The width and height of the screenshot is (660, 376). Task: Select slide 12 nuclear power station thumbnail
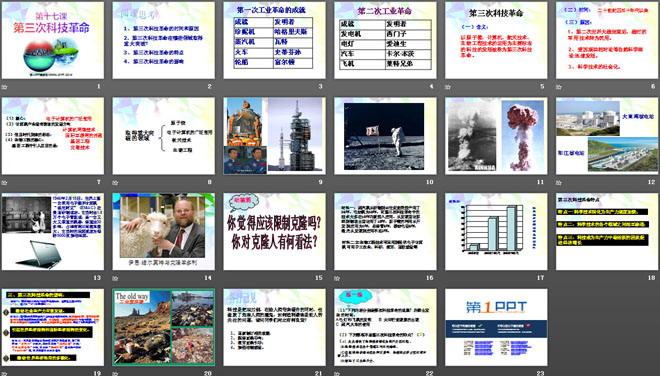click(x=607, y=136)
